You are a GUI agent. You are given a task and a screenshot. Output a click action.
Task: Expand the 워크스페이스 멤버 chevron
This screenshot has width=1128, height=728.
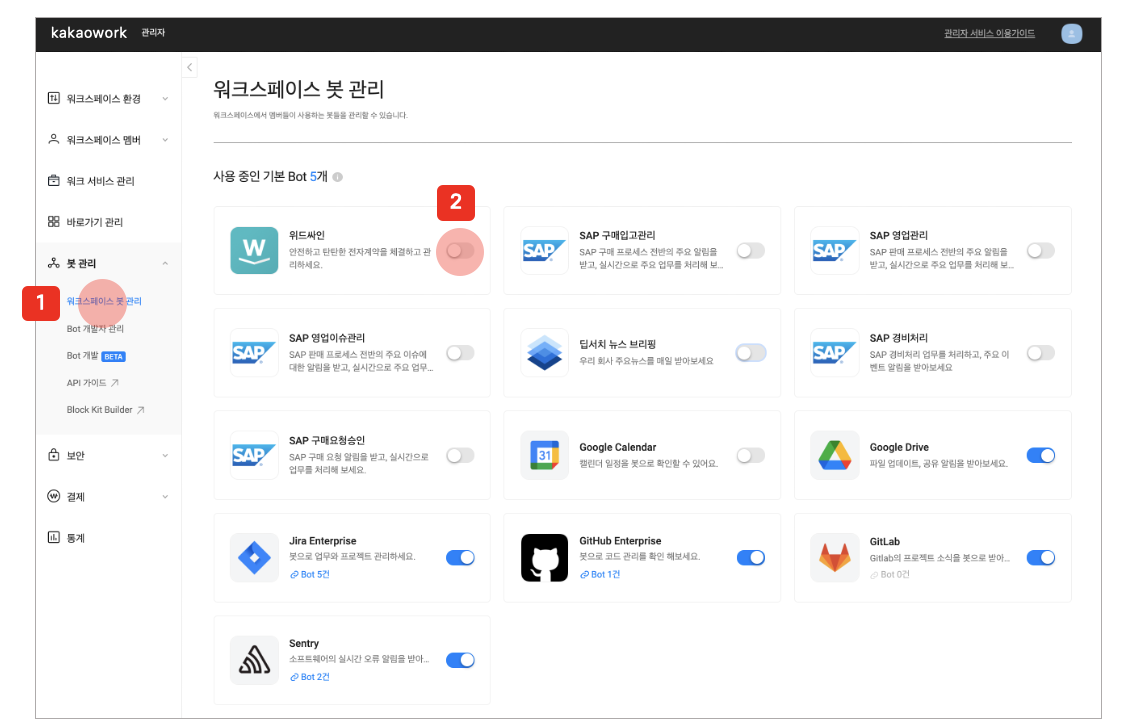(165, 140)
